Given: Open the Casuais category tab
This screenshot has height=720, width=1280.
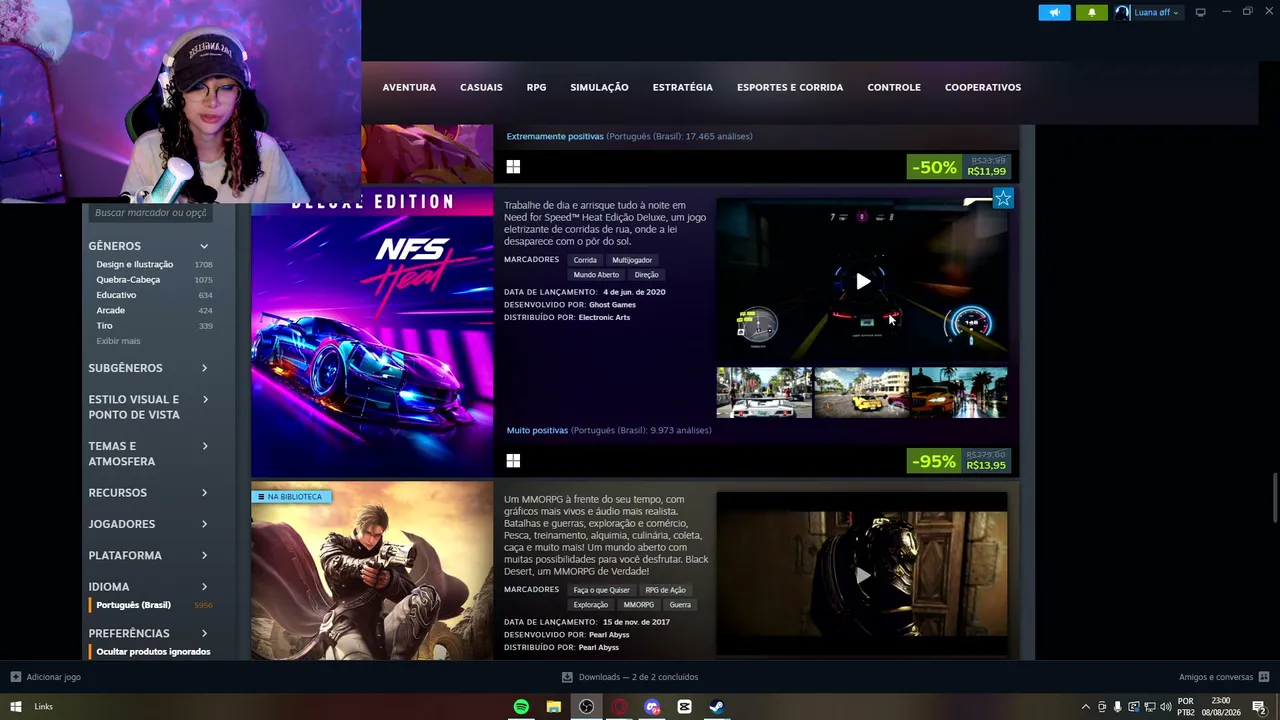Looking at the screenshot, I should coord(481,87).
